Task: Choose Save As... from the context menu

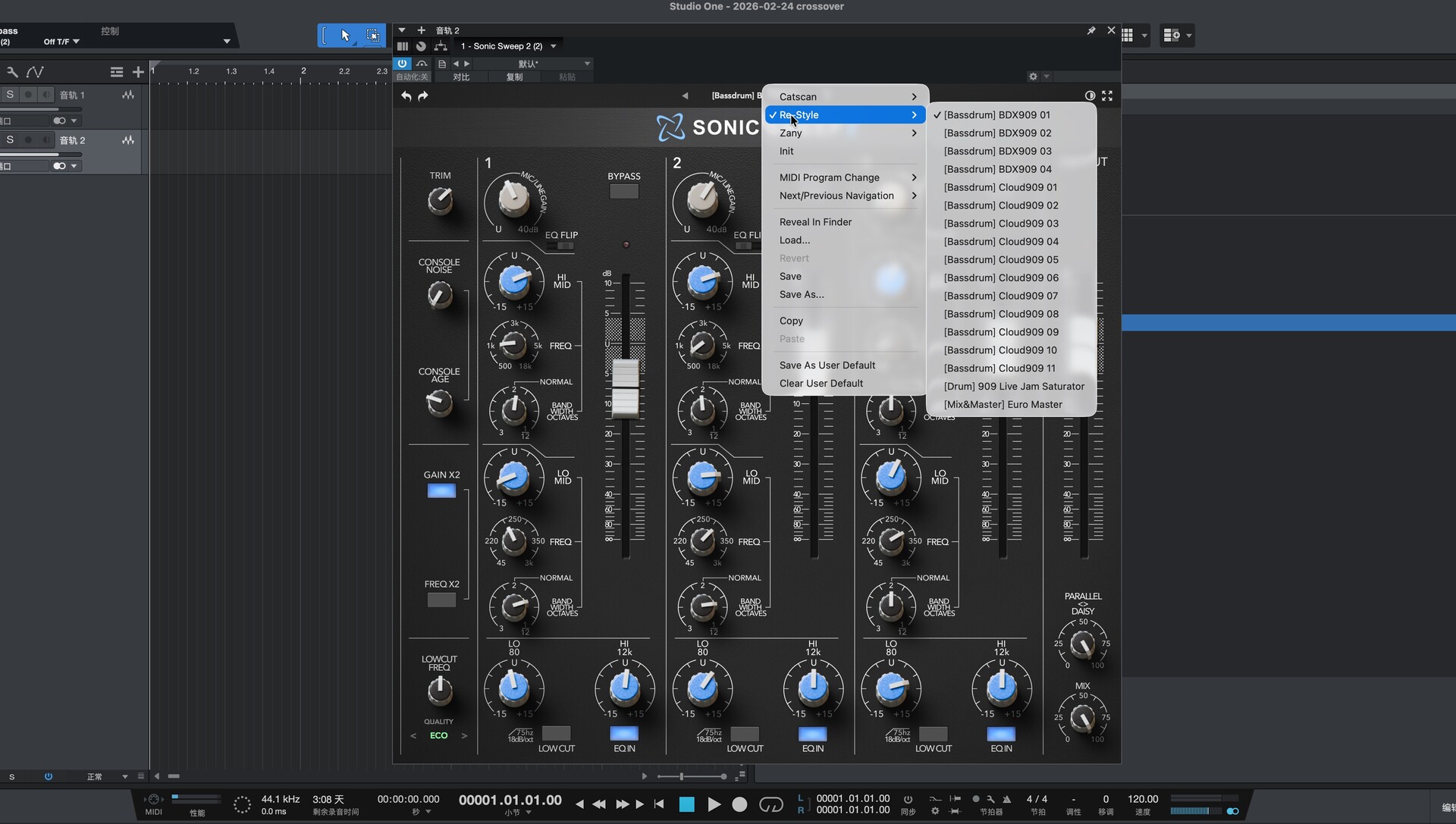Action: 801,294
